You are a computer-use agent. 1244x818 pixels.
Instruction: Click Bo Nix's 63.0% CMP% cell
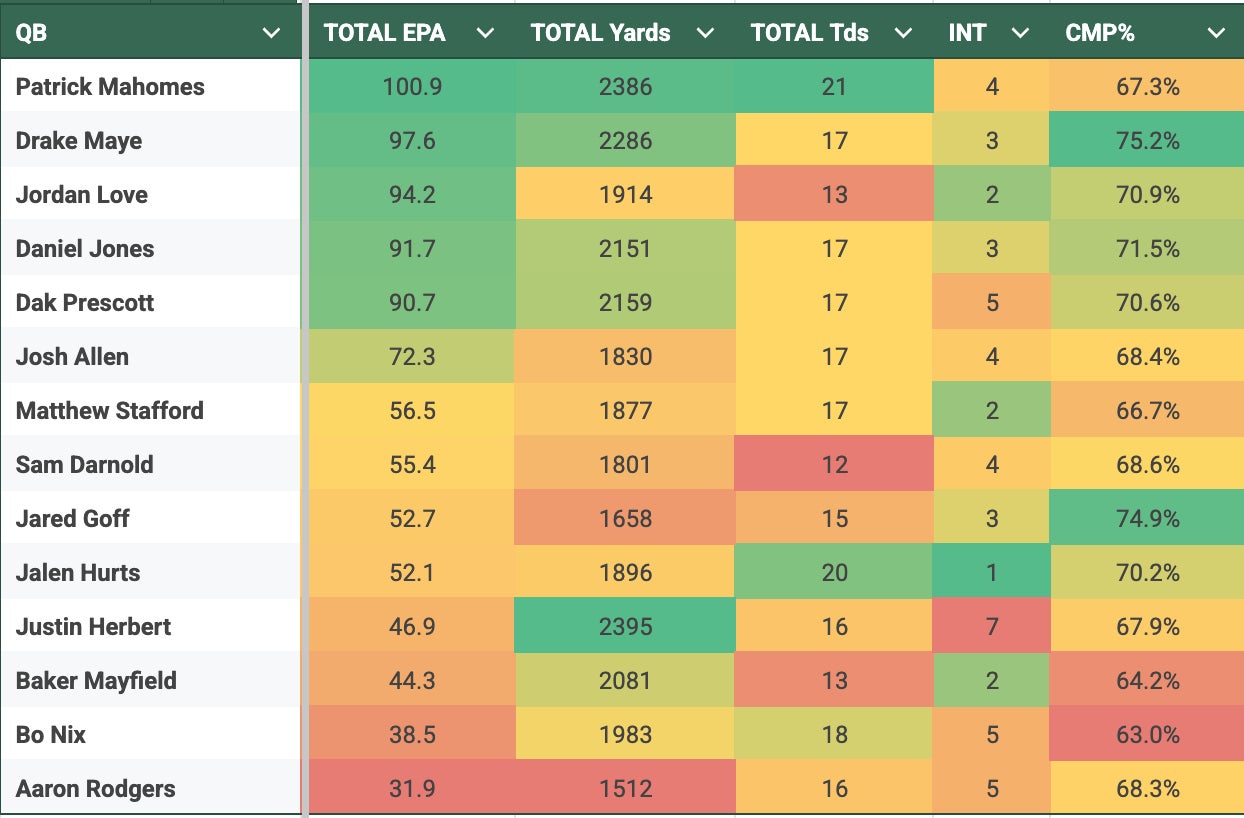(x=1147, y=735)
